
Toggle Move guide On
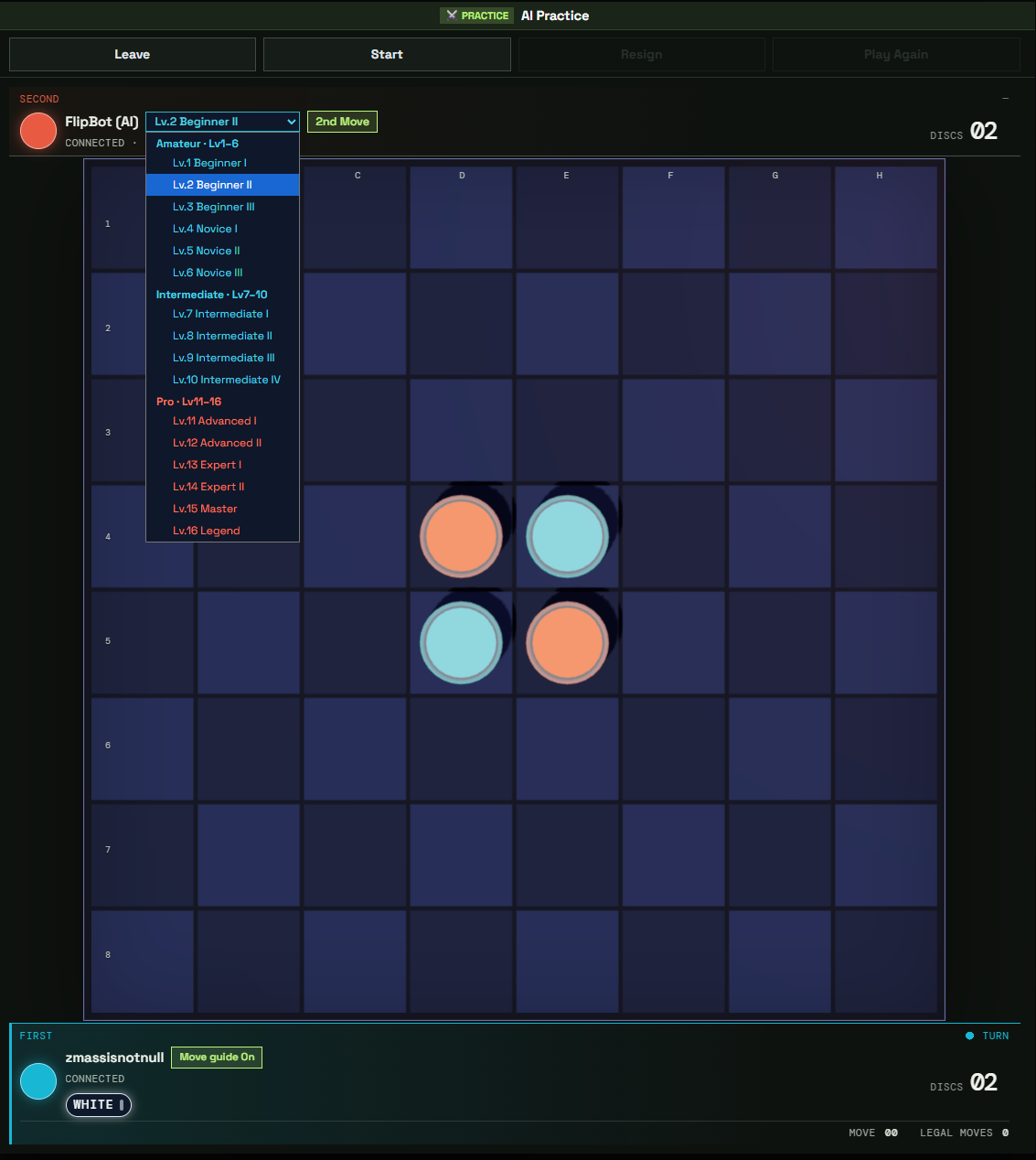(x=217, y=1058)
